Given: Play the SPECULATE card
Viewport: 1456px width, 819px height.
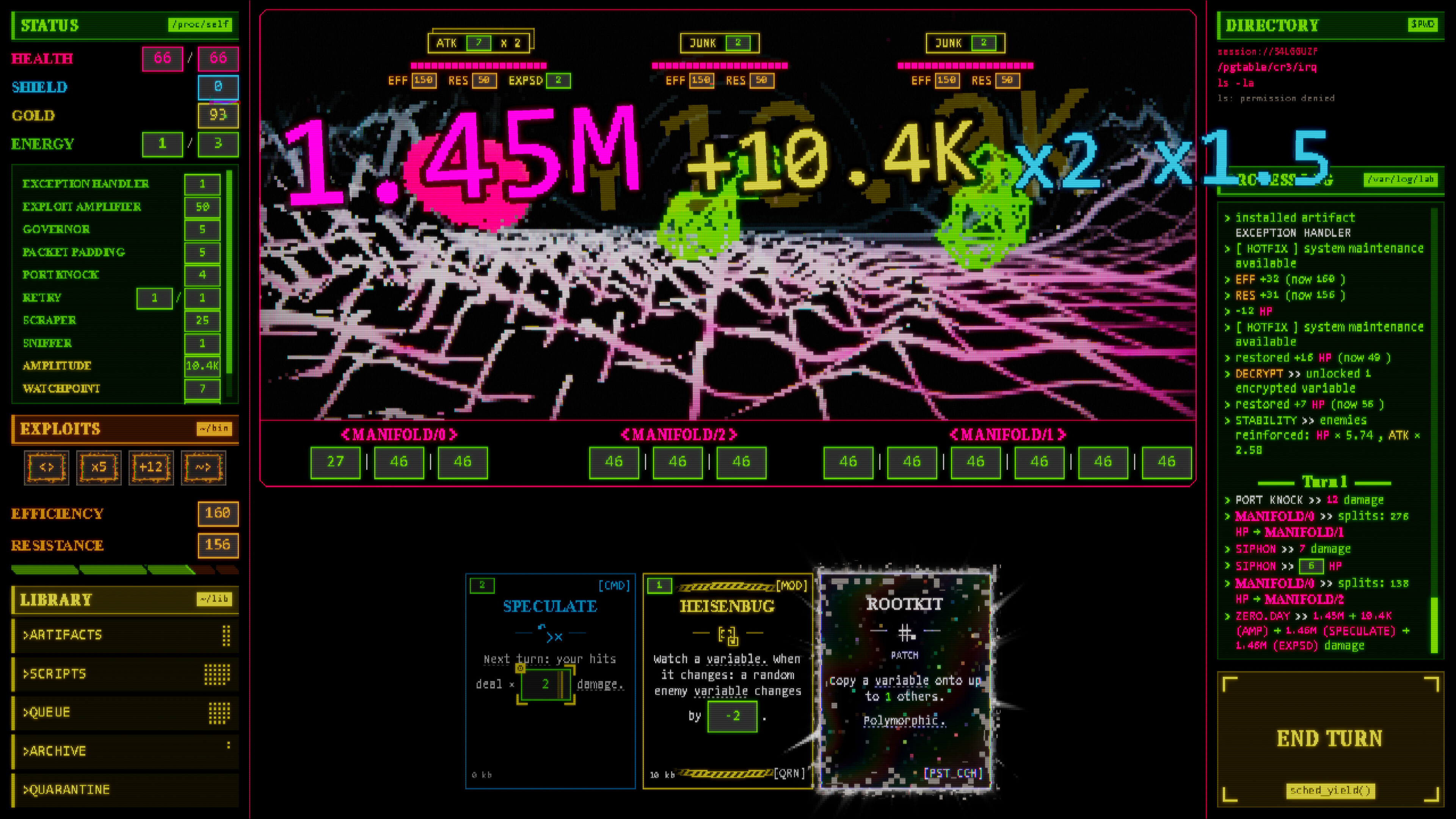Looking at the screenshot, I should pyautogui.click(x=550, y=681).
